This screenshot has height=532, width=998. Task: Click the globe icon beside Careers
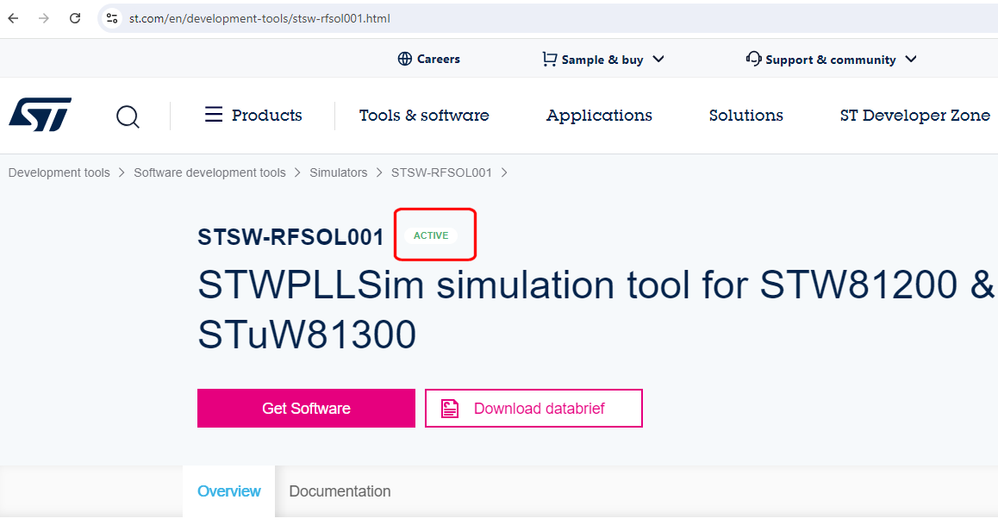[405, 59]
